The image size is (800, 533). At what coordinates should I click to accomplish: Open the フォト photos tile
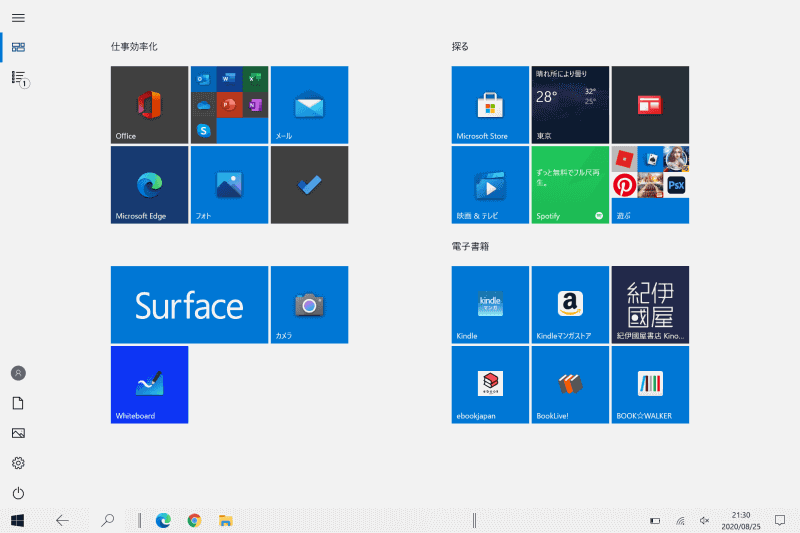tap(230, 185)
